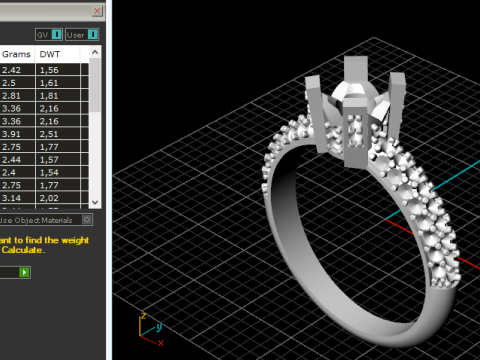
Task: Click the DWT column header
Action: [x=57, y=54]
